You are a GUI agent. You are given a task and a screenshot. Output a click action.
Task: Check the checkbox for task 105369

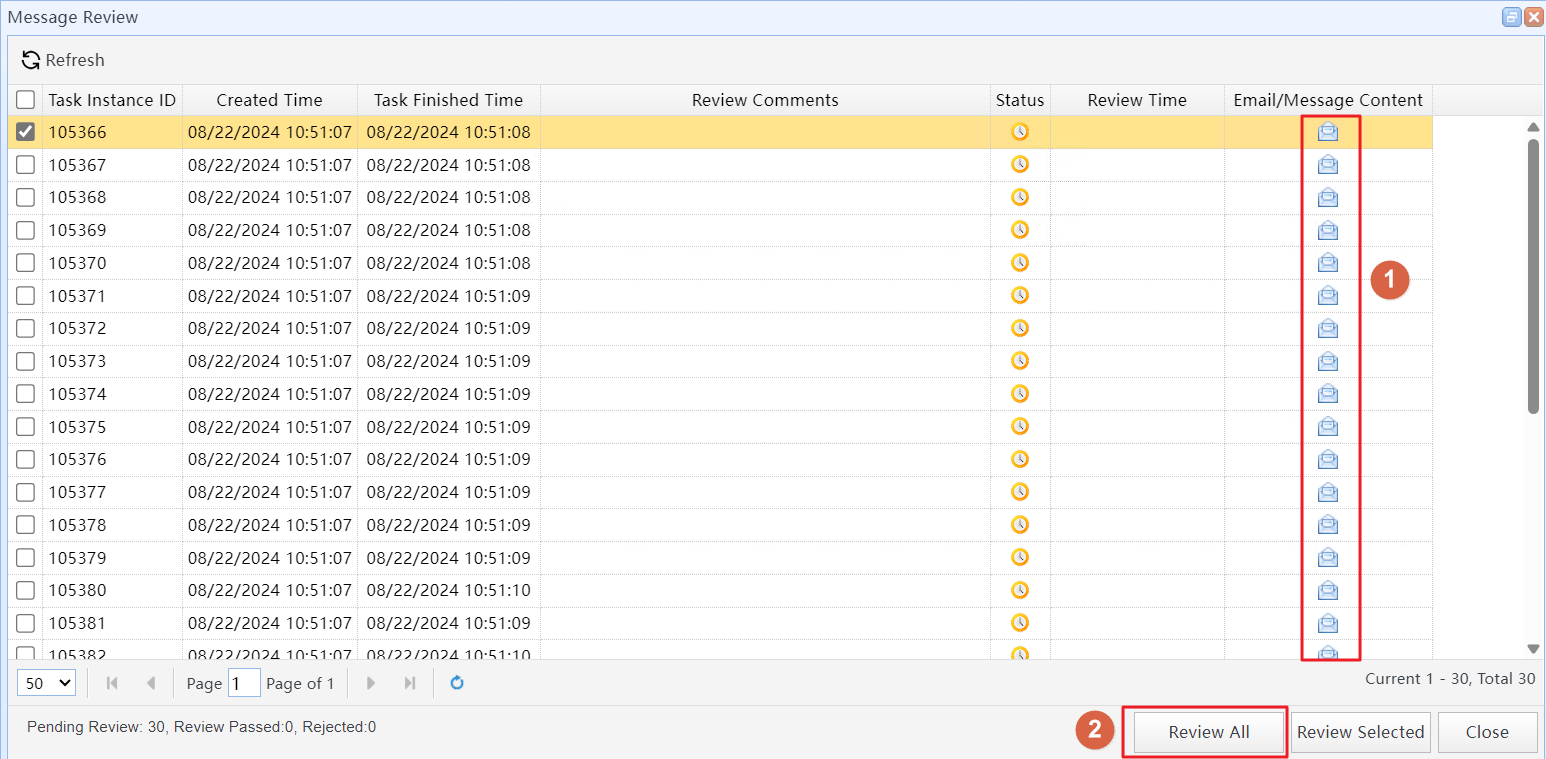click(x=26, y=230)
